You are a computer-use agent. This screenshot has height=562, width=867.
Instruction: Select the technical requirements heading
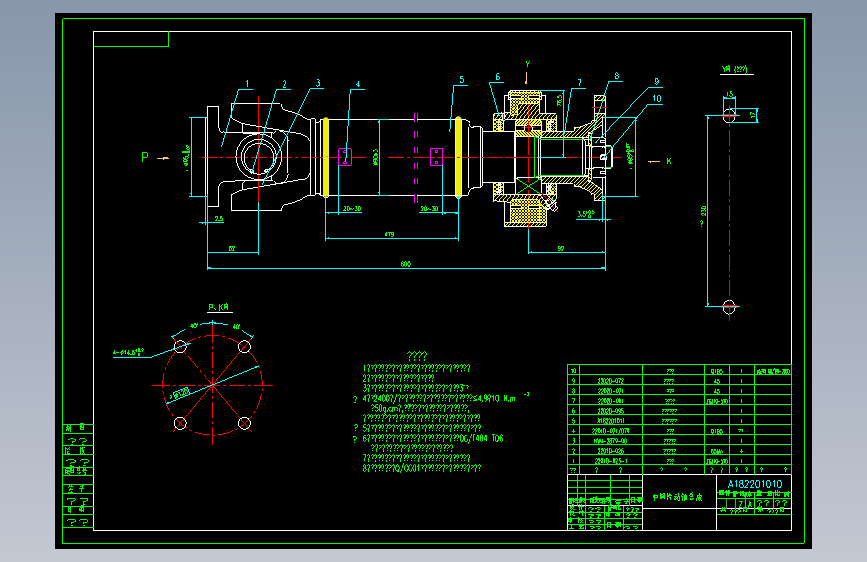coord(417,356)
